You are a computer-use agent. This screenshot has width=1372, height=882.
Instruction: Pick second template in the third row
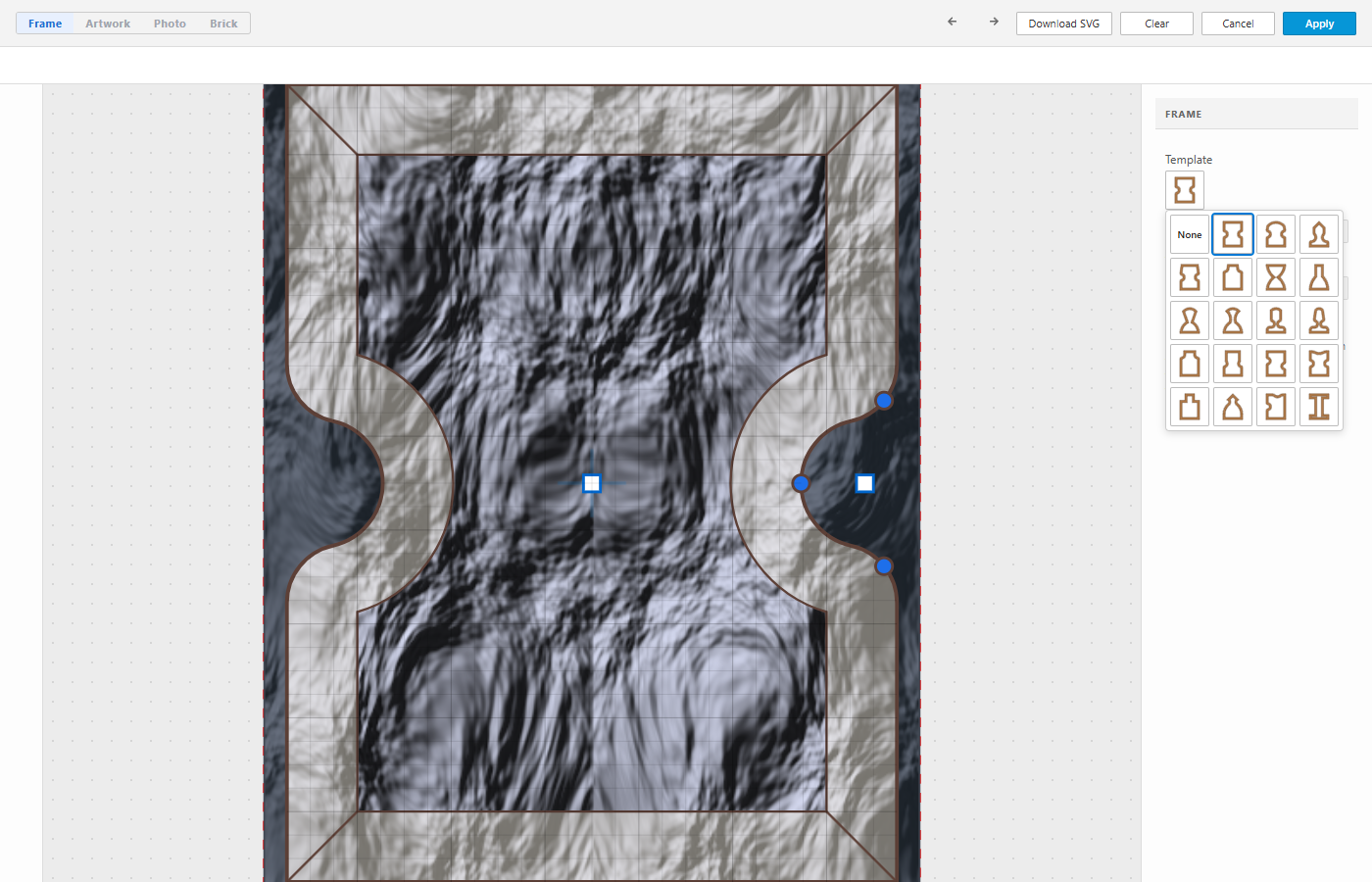pos(1233,320)
